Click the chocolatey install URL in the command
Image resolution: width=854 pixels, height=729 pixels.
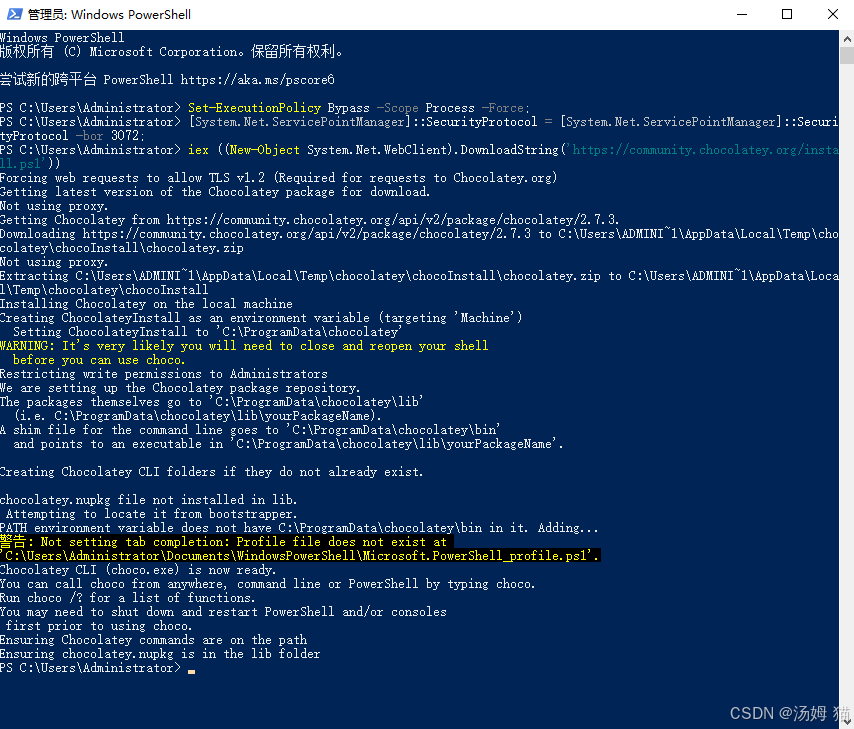(x=705, y=150)
